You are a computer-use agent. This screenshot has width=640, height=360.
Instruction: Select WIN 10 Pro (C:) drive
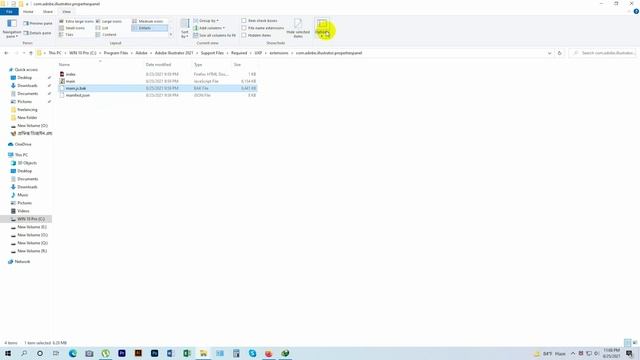coord(31,219)
